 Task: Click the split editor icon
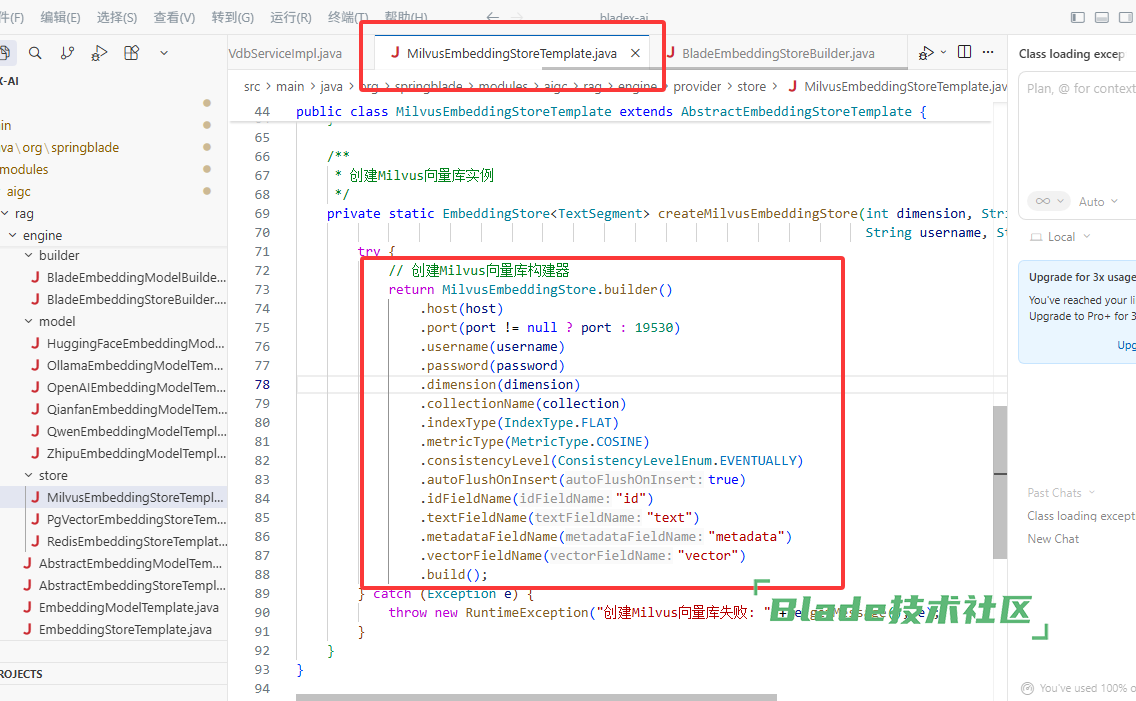coord(964,52)
